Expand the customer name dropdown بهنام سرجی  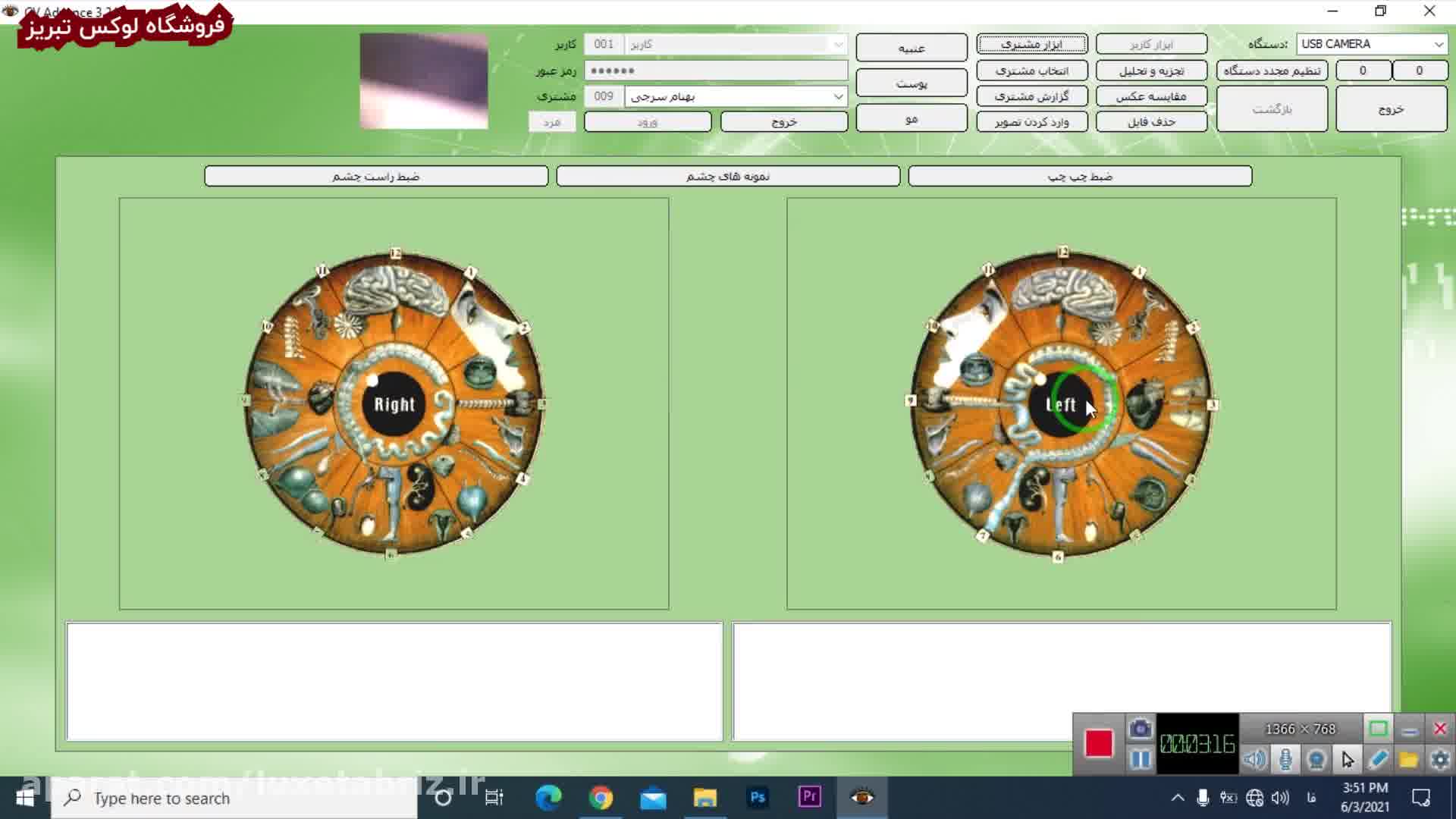[x=837, y=96]
